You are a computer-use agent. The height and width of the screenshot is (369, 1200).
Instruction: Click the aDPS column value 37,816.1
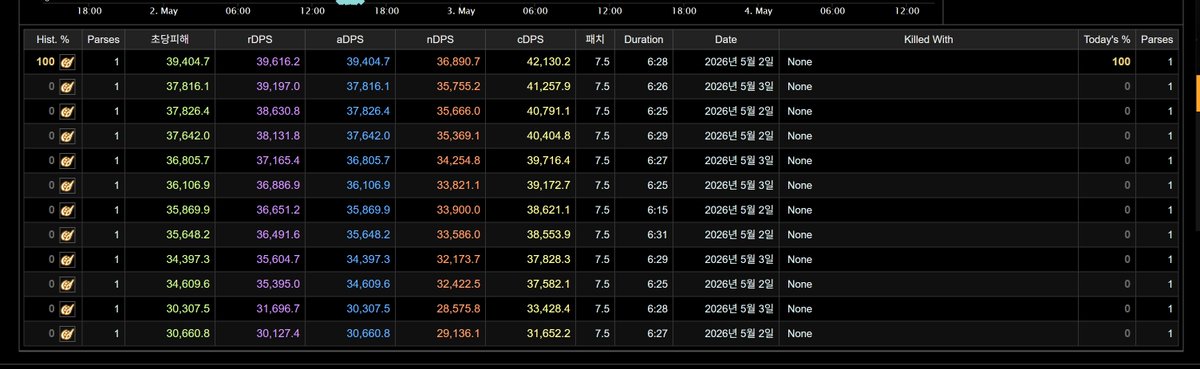[x=369, y=87]
